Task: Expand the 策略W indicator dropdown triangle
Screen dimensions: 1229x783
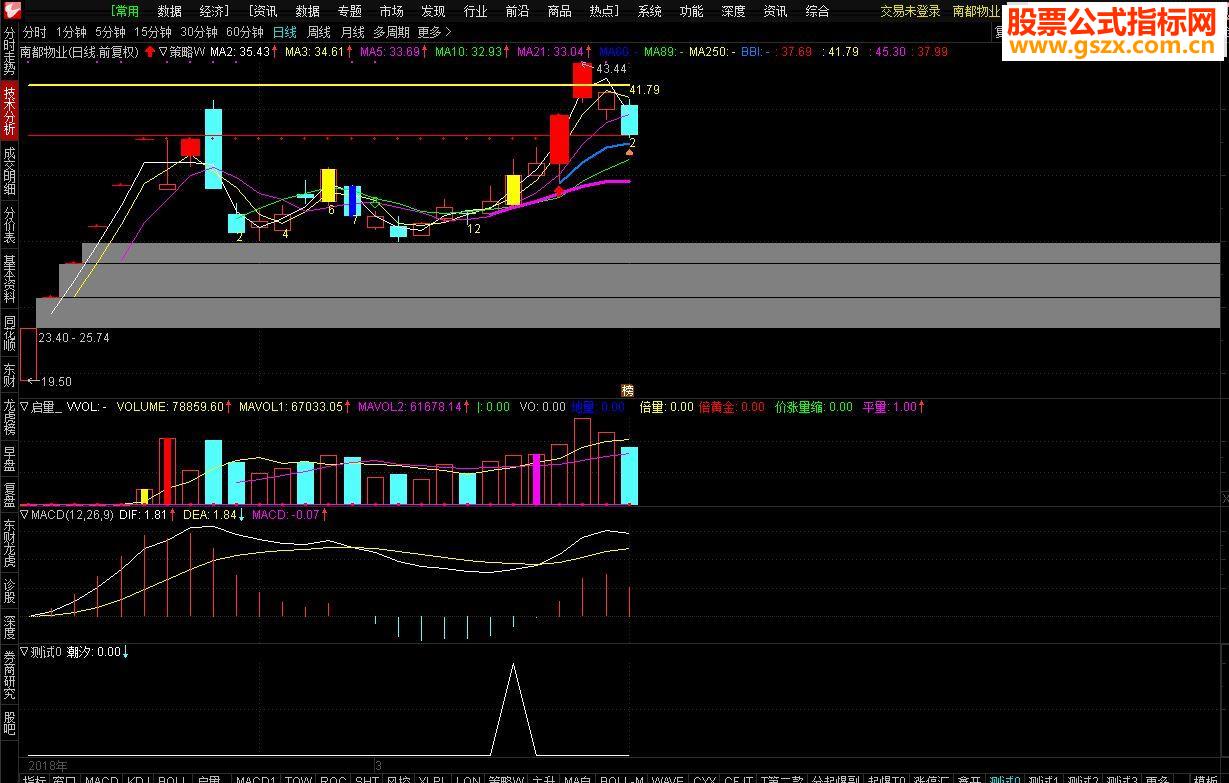Action: pos(163,51)
